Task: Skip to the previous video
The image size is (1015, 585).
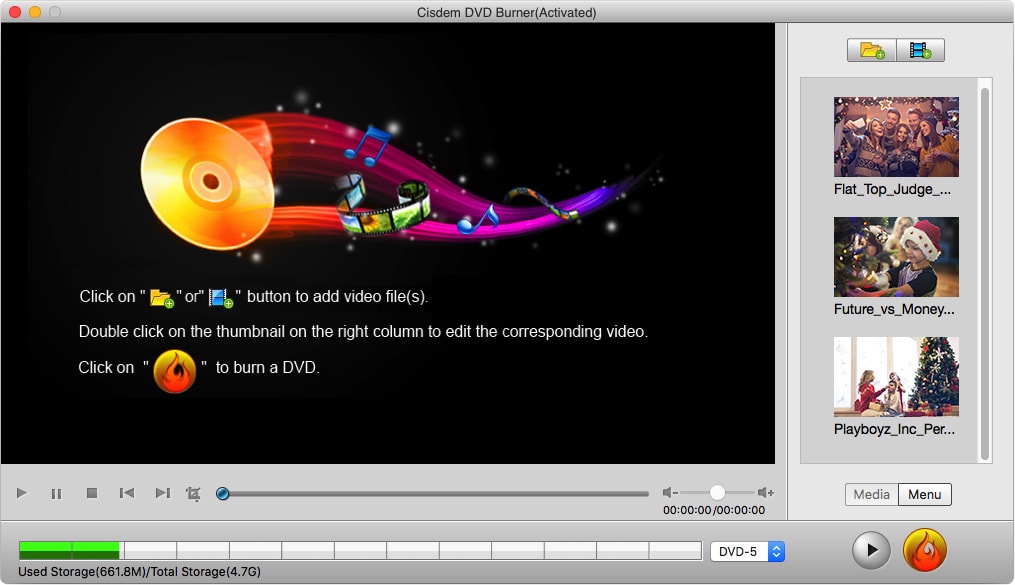Action: point(127,493)
